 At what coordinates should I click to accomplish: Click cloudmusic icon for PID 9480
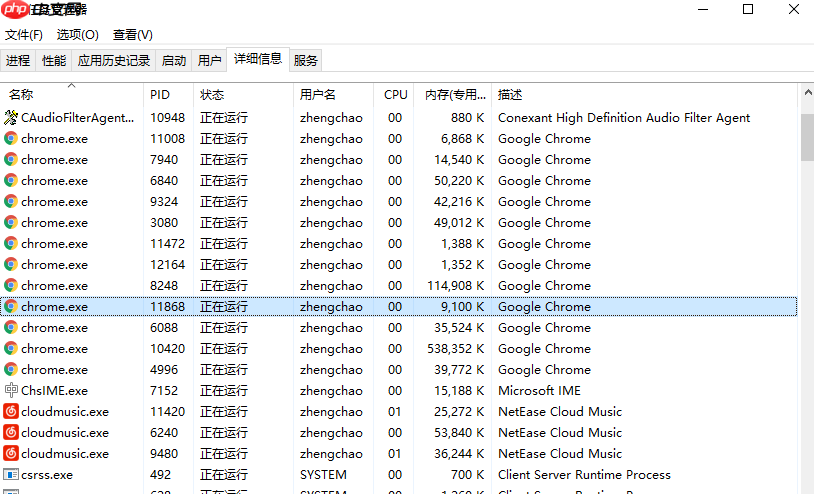point(10,454)
